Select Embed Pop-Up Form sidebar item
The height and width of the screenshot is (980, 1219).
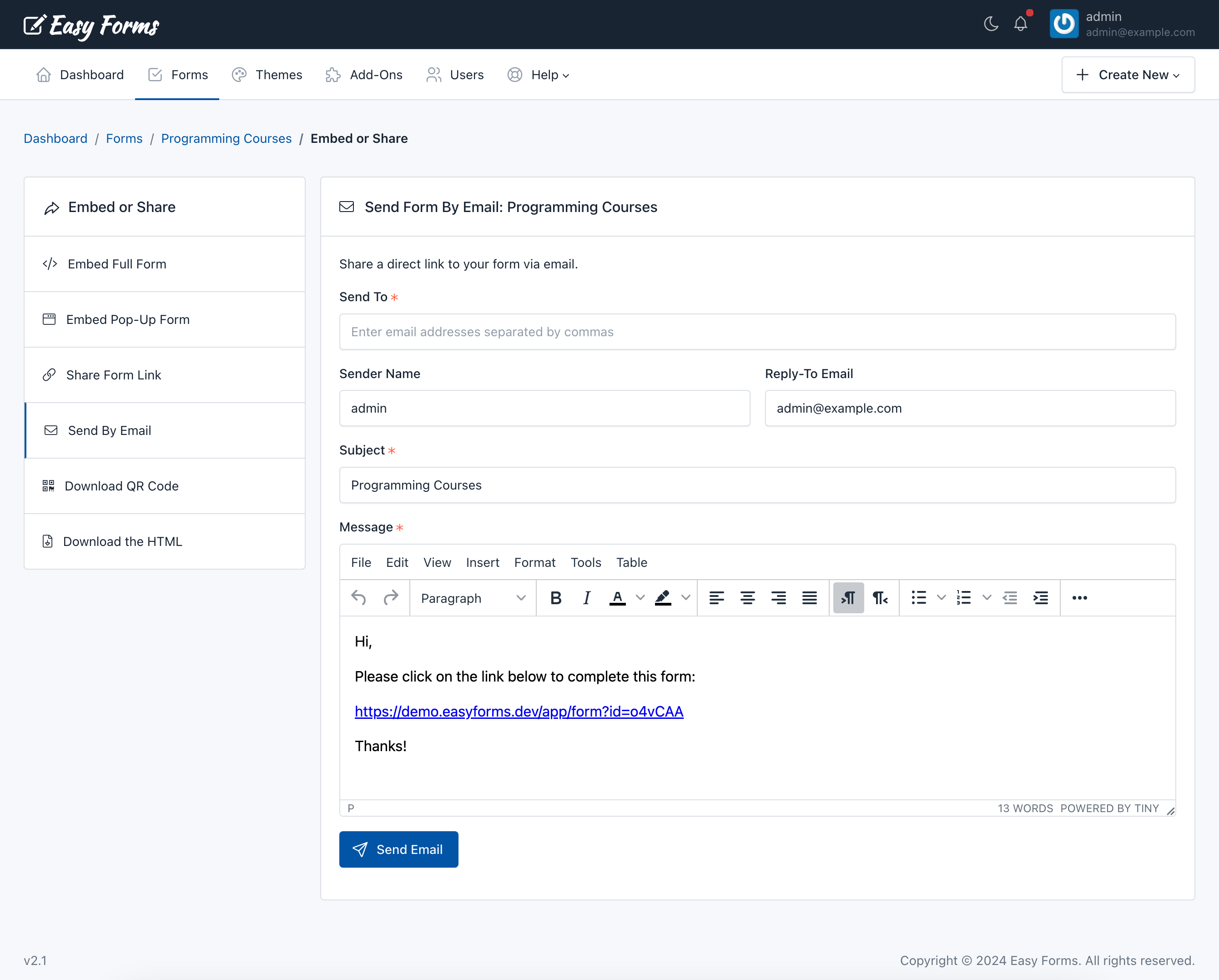coord(165,319)
